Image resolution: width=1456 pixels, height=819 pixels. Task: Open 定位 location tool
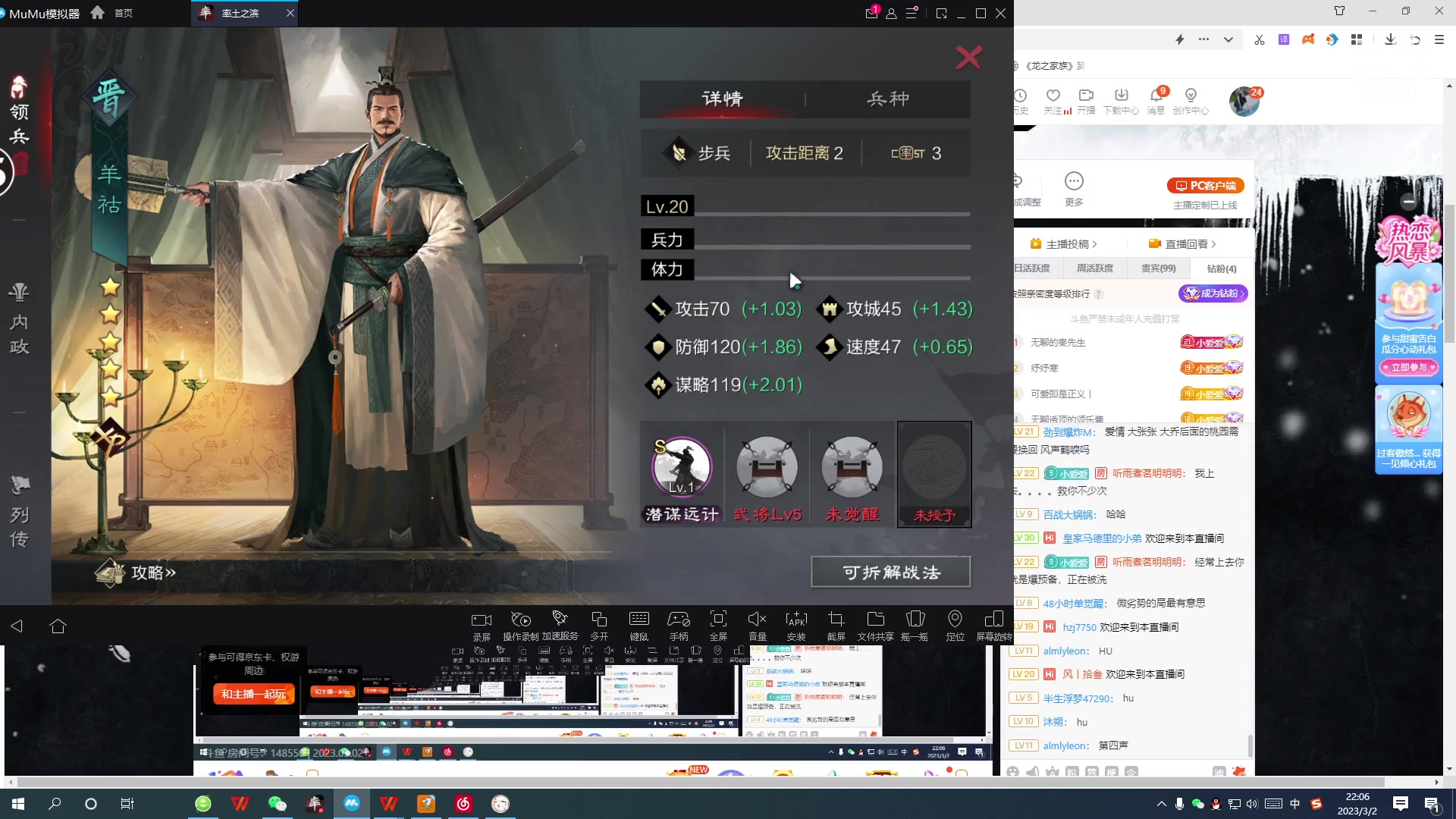955,619
